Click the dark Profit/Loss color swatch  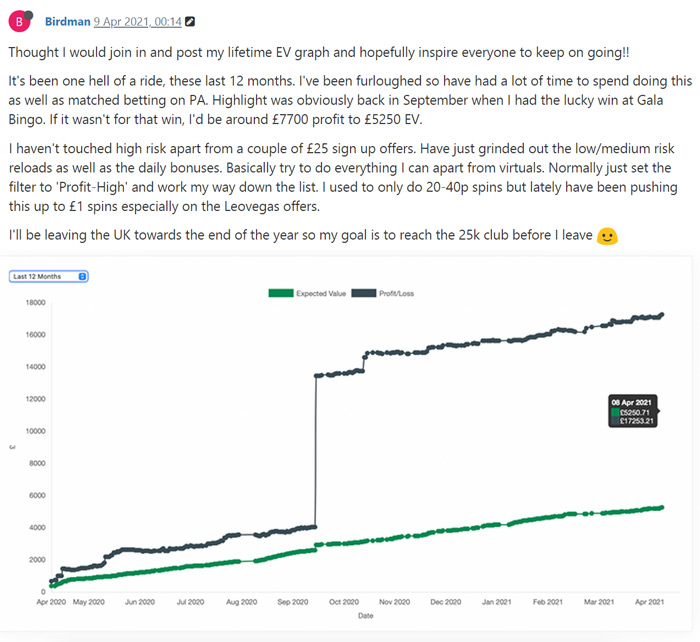pyautogui.click(x=363, y=293)
